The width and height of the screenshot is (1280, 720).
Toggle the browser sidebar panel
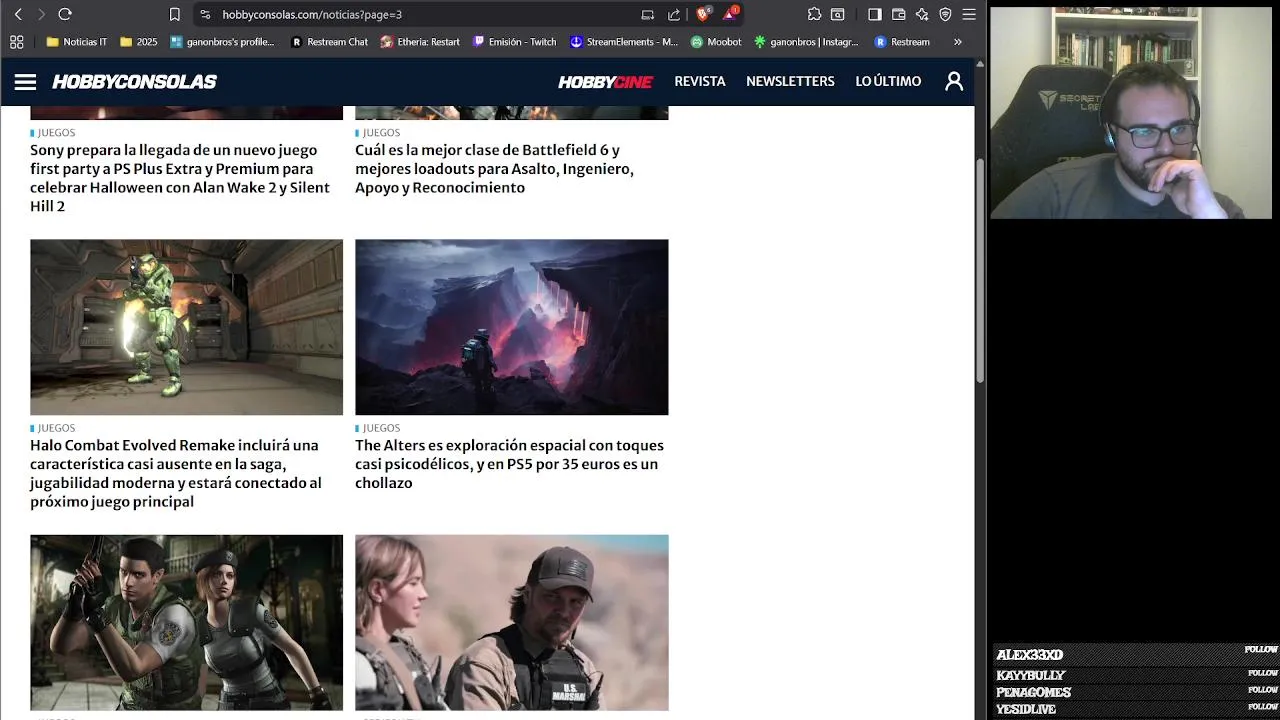[874, 14]
